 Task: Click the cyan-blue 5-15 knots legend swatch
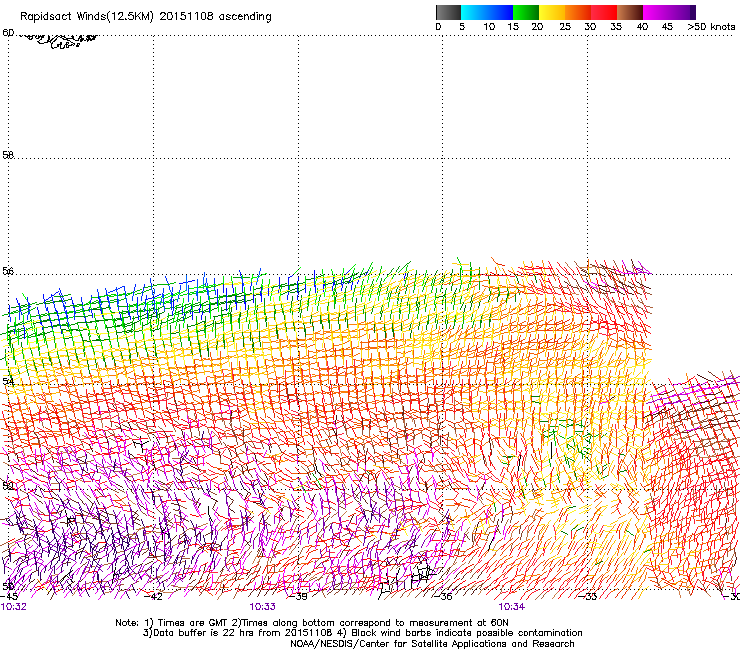487,12
